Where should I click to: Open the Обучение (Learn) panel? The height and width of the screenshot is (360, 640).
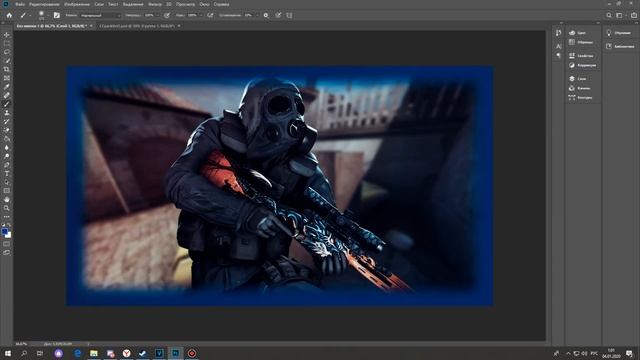tap(619, 33)
